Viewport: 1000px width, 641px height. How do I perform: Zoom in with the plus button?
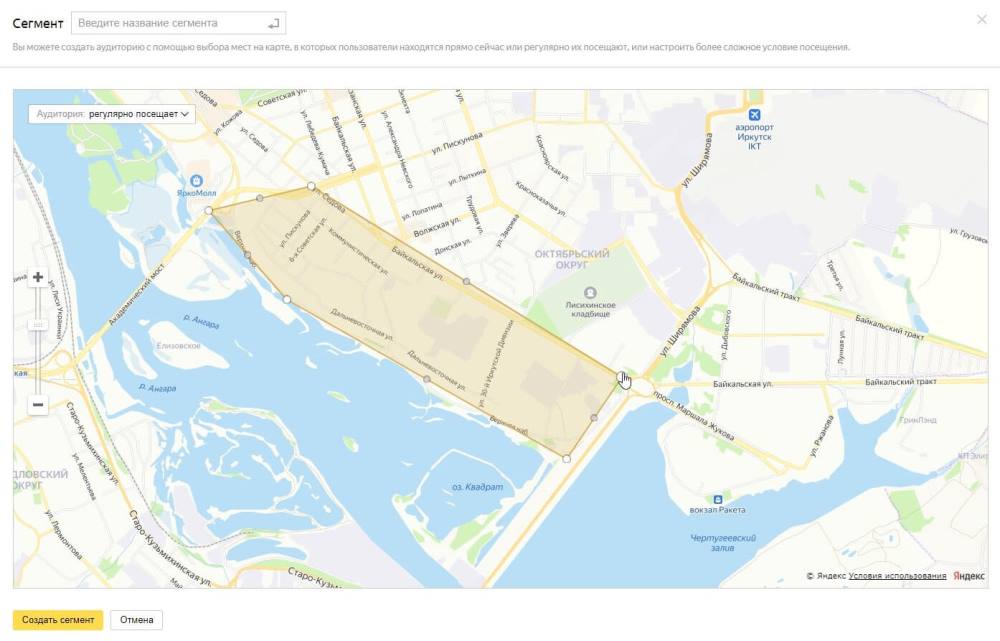tap(38, 278)
